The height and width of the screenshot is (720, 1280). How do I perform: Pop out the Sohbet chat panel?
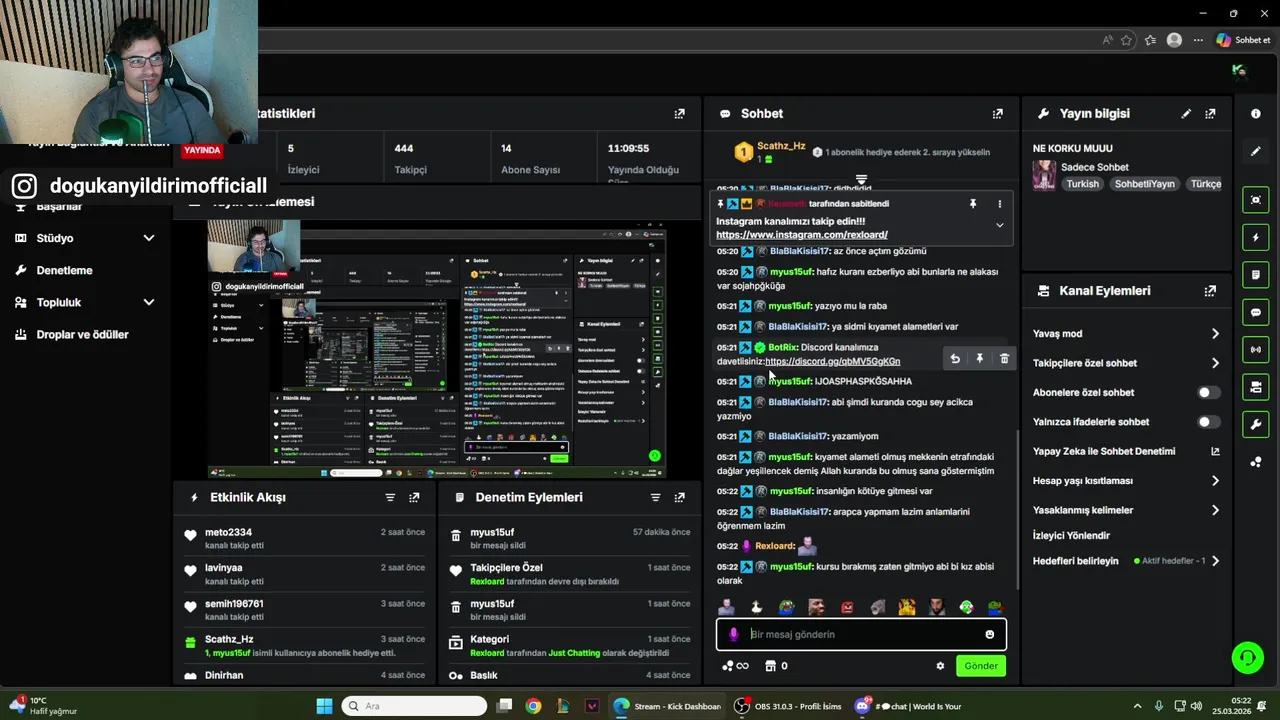(997, 114)
